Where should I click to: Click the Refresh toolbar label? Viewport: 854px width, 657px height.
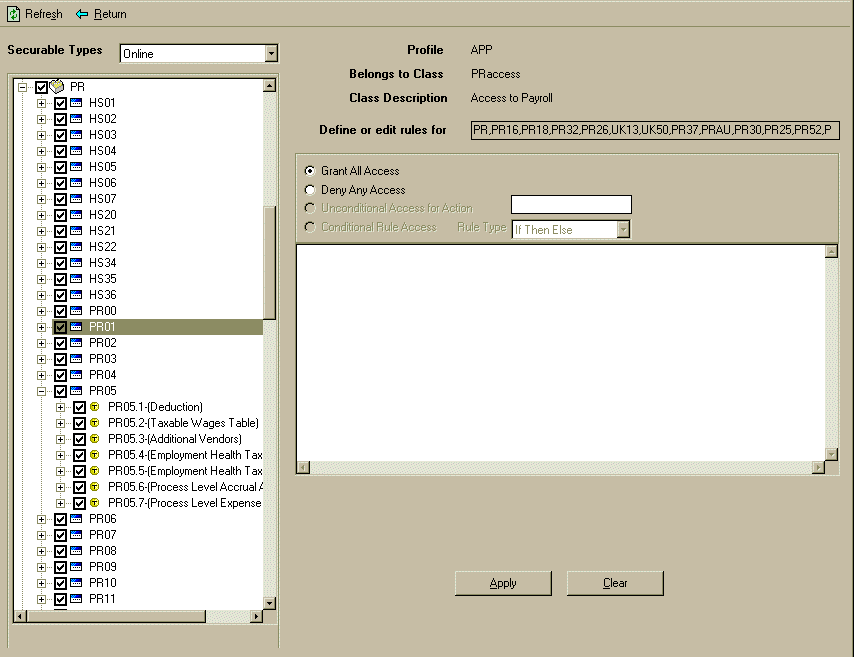(x=44, y=14)
